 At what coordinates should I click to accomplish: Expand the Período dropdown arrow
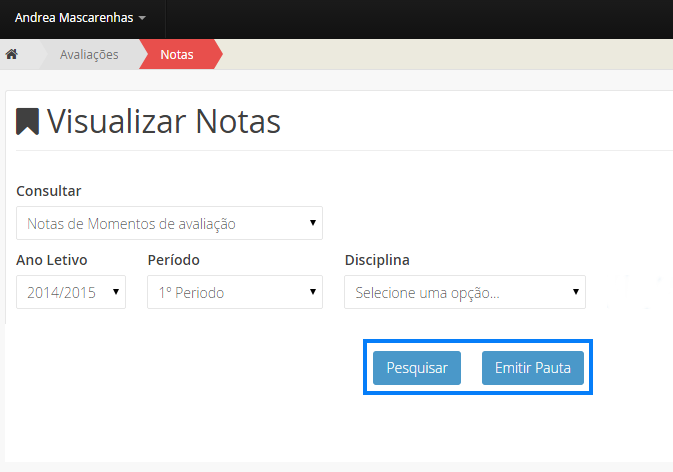[313, 292]
